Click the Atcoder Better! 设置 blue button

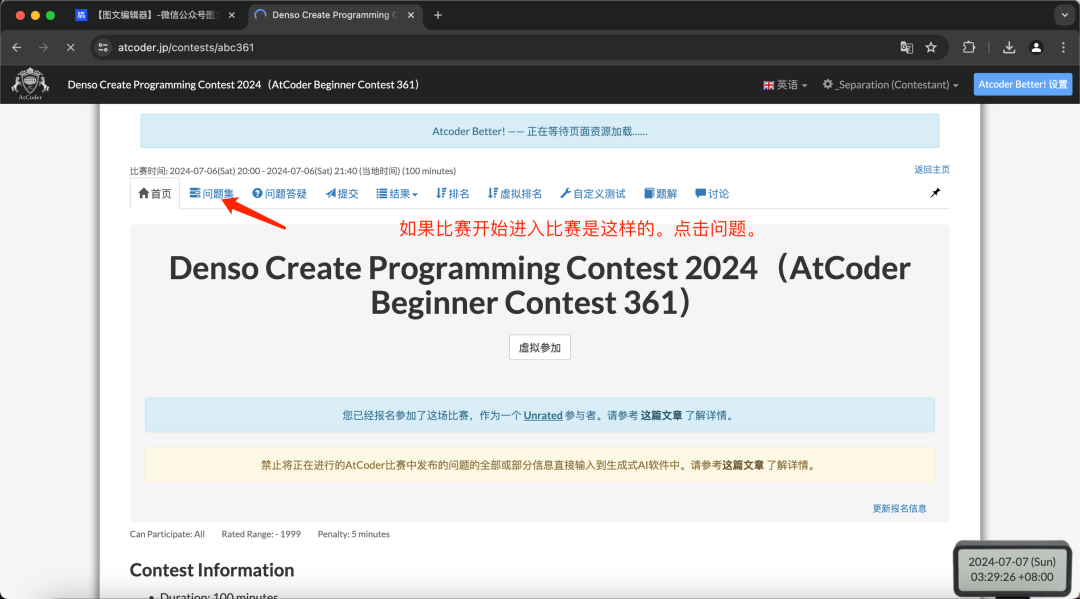1022,84
